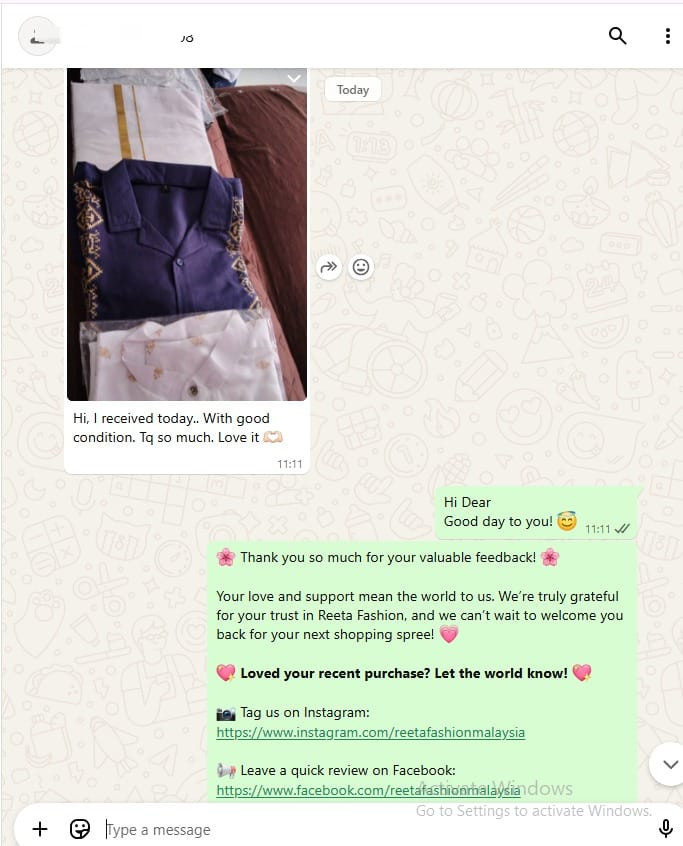Expand the photo message options chevron
This screenshot has width=683, height=846.
pos(294,79)
